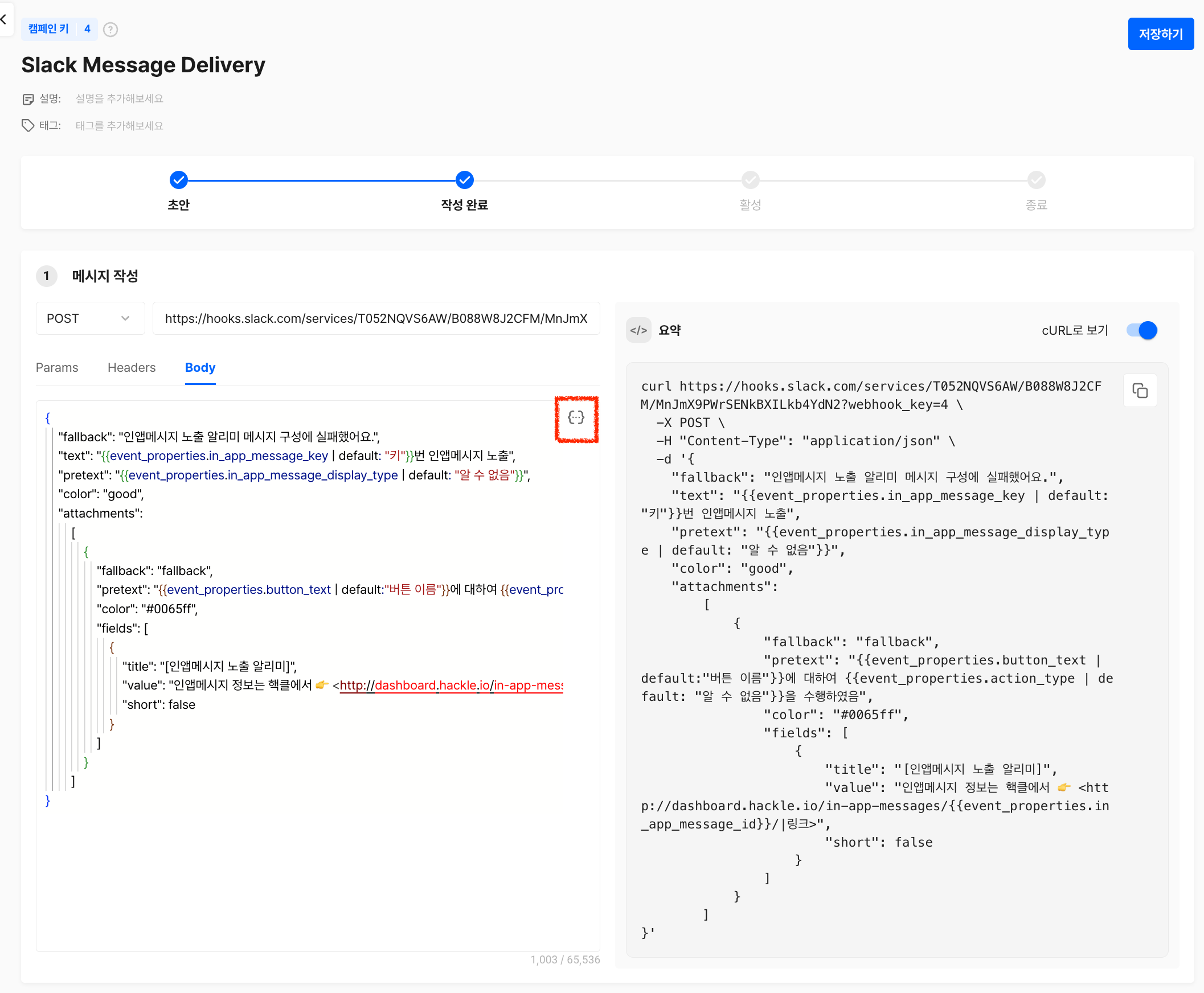The width and height of the screenshot is (1204, 993).
Task: Open the campaign key help icon
Action: pyautogui.click(x=110, y=29)
